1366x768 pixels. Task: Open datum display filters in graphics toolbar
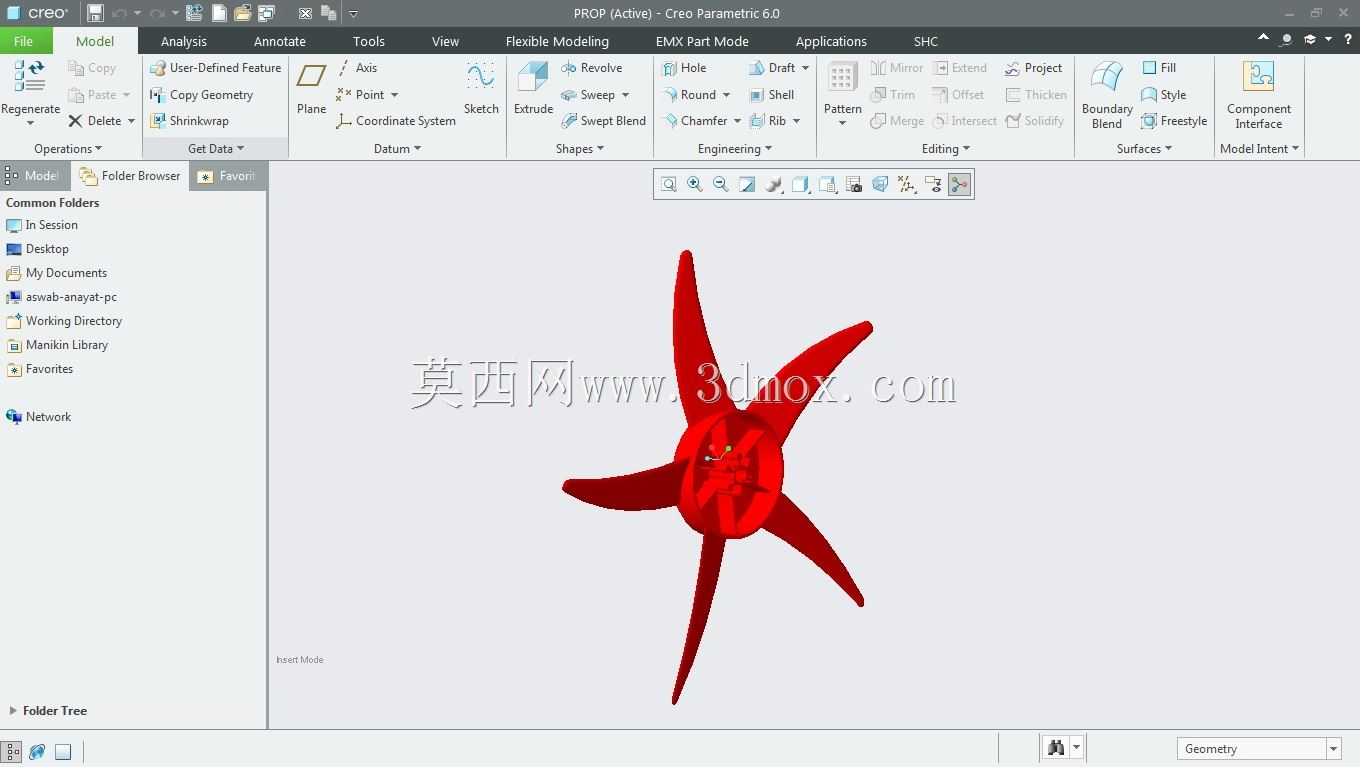[x=907, y=184]
